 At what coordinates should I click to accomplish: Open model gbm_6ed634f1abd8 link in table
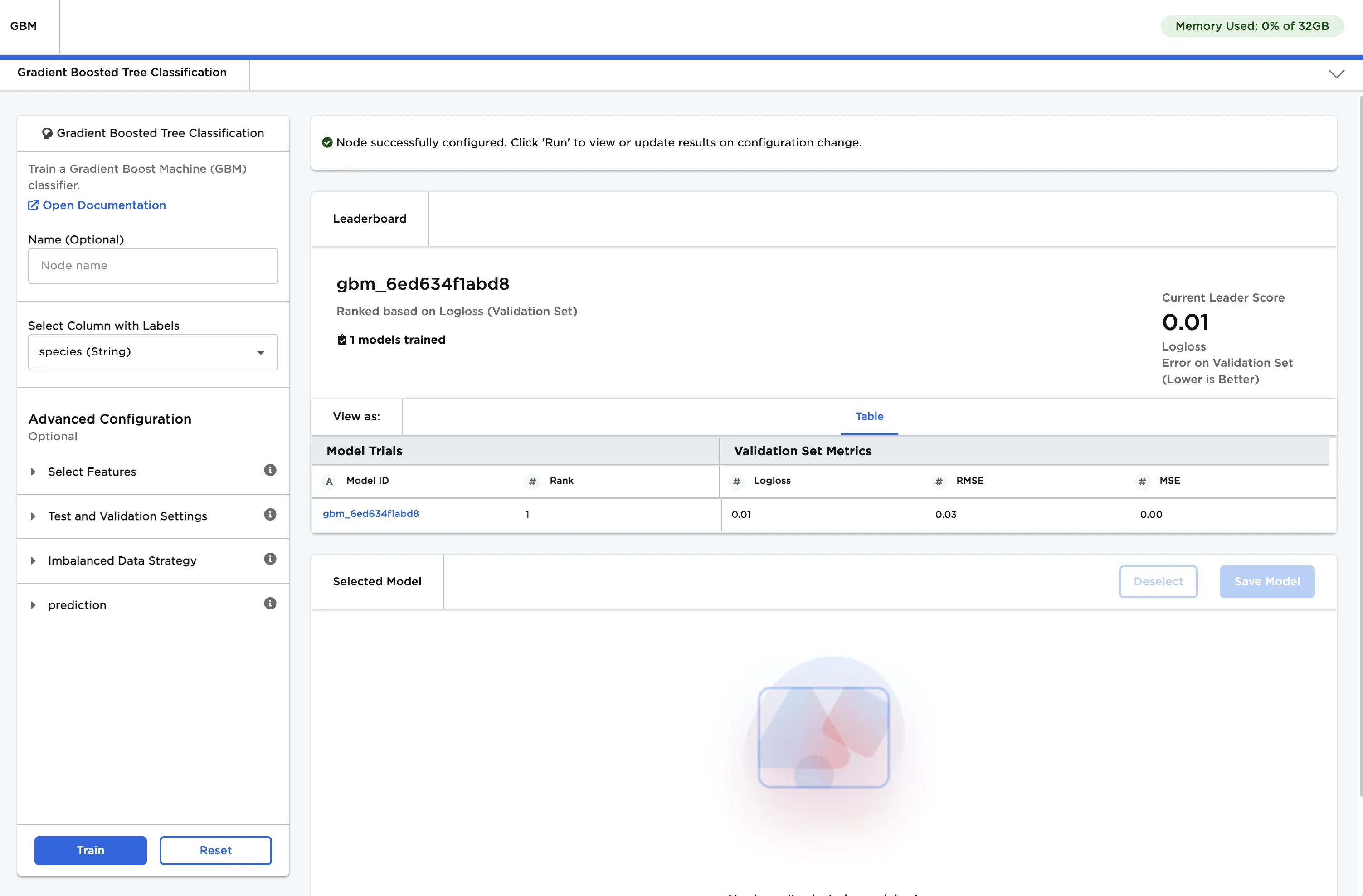tap(370, 514)
